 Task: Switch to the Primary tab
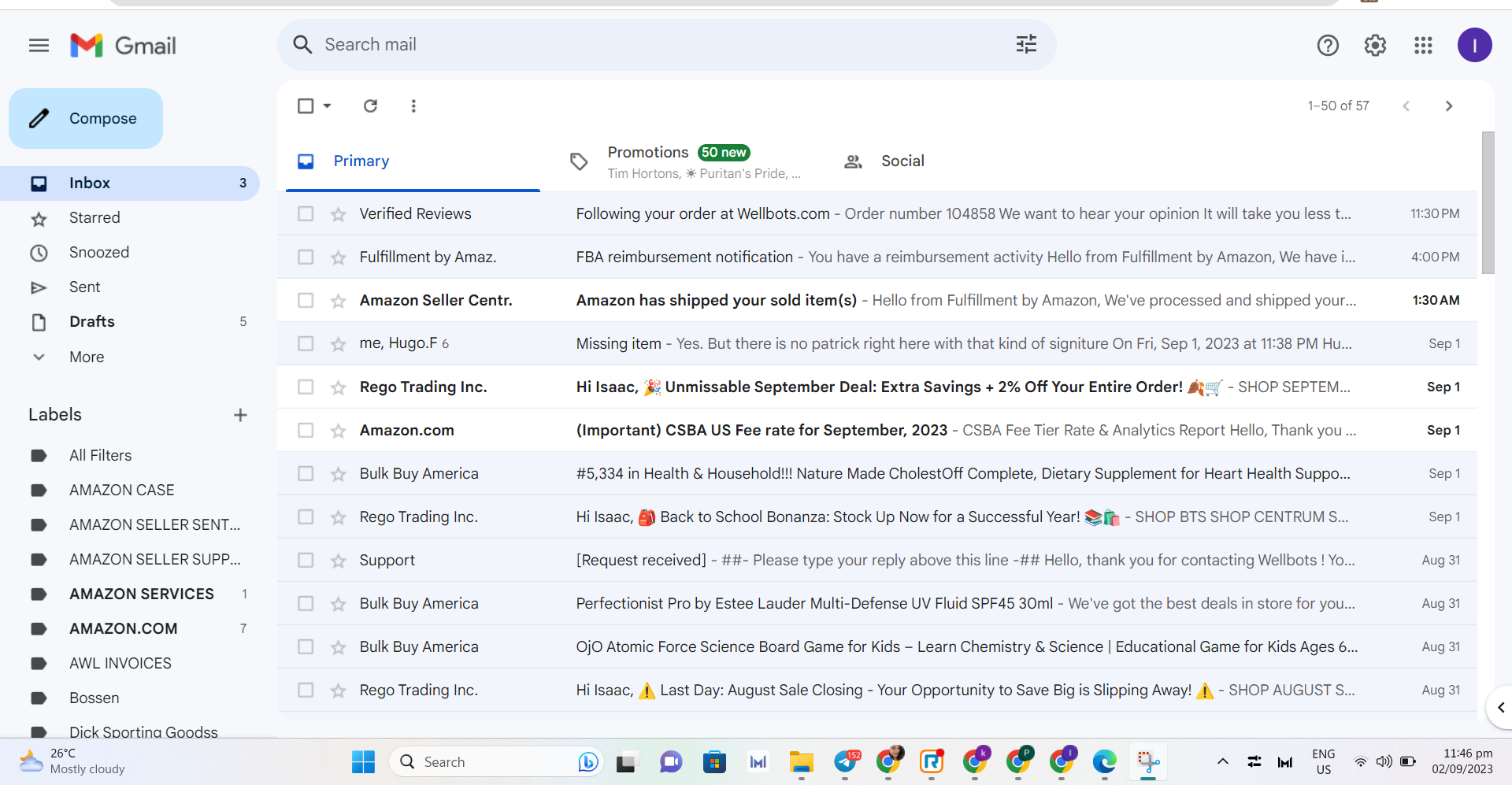pyautogui.click(x=413, y=161)
